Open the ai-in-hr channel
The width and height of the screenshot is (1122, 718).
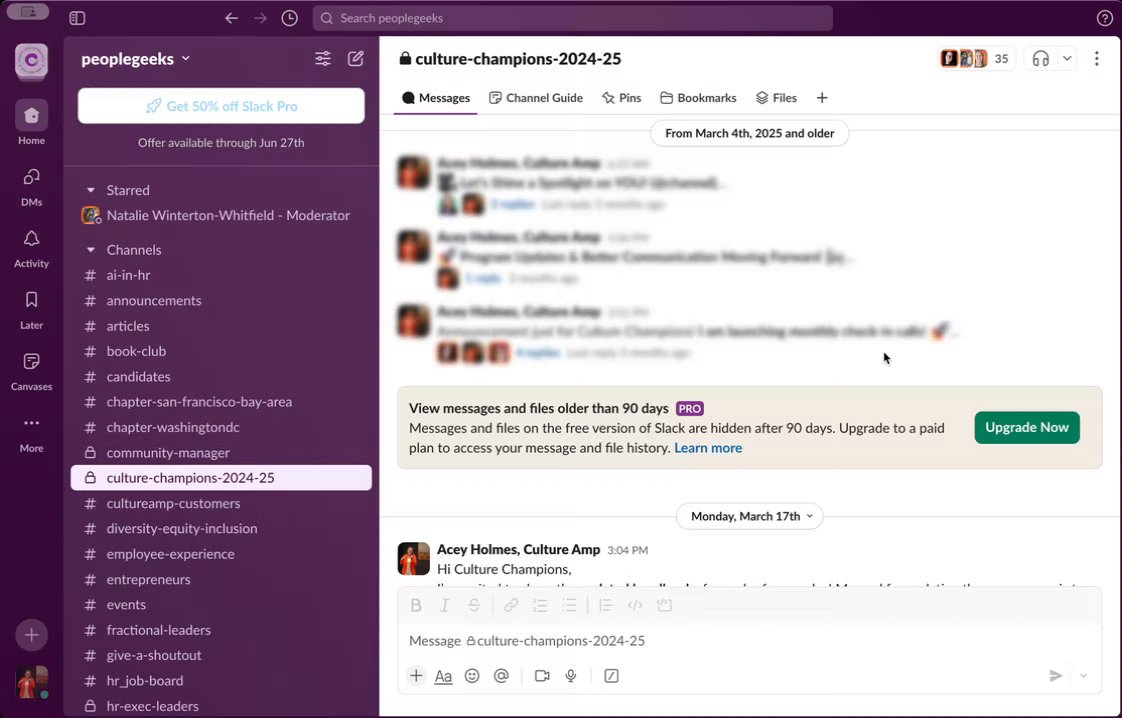click(x=221, y=276)
